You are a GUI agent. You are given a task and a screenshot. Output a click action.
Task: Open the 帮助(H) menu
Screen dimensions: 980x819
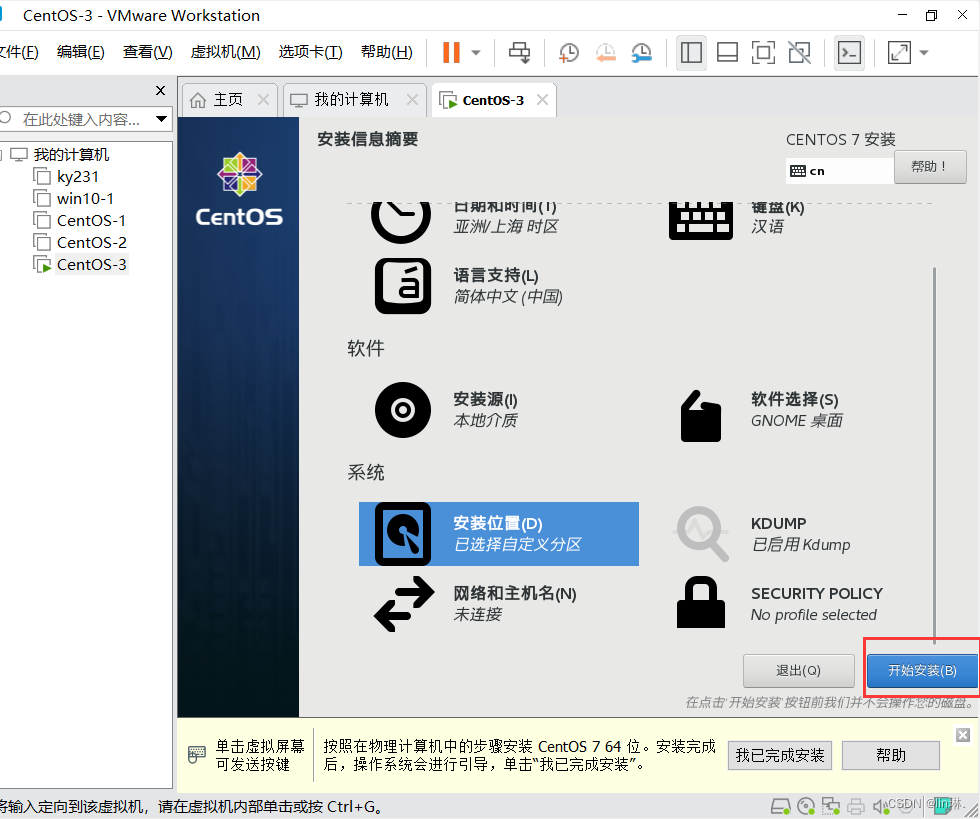tap(387, 52)
